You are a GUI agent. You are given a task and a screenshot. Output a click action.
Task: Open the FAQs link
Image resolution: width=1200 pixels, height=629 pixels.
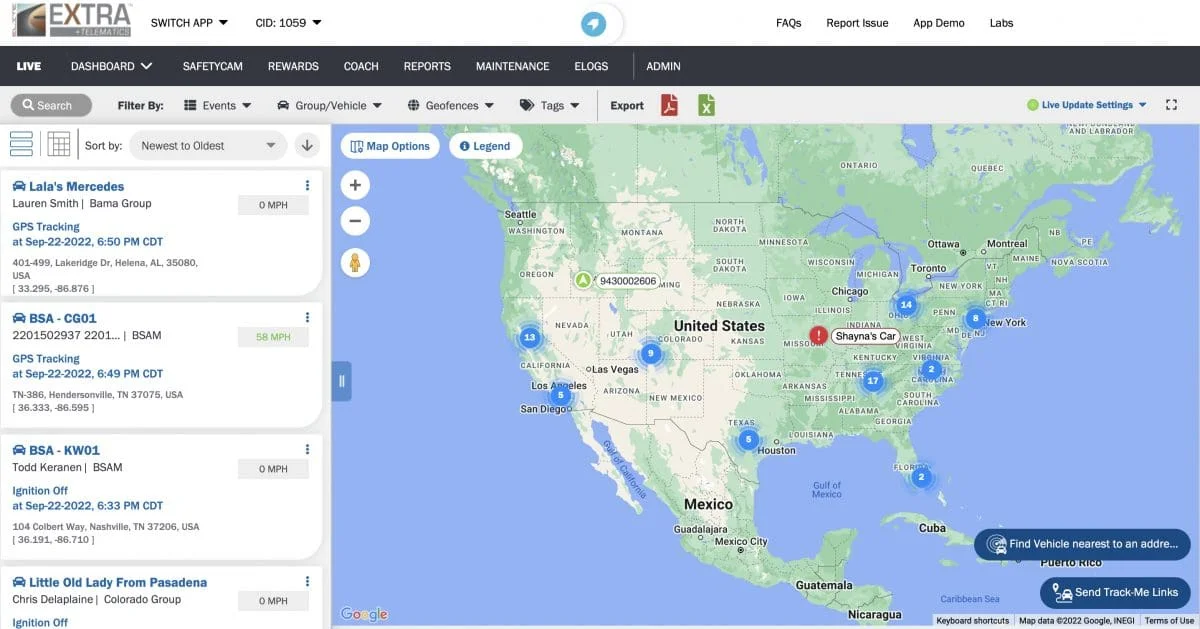pos(789,23)
